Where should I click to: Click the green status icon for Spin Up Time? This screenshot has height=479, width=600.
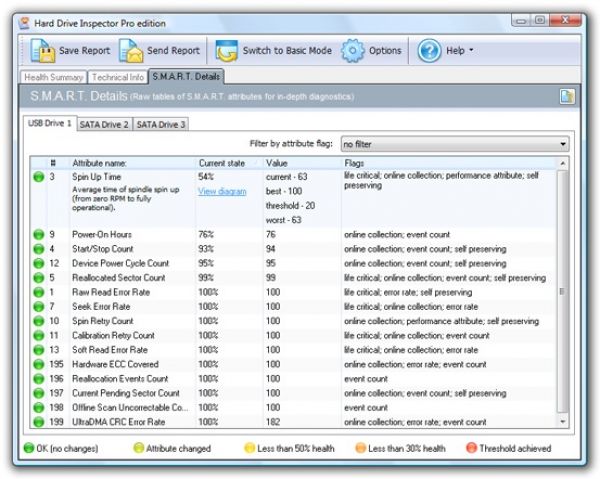click(x=37, y=176)
